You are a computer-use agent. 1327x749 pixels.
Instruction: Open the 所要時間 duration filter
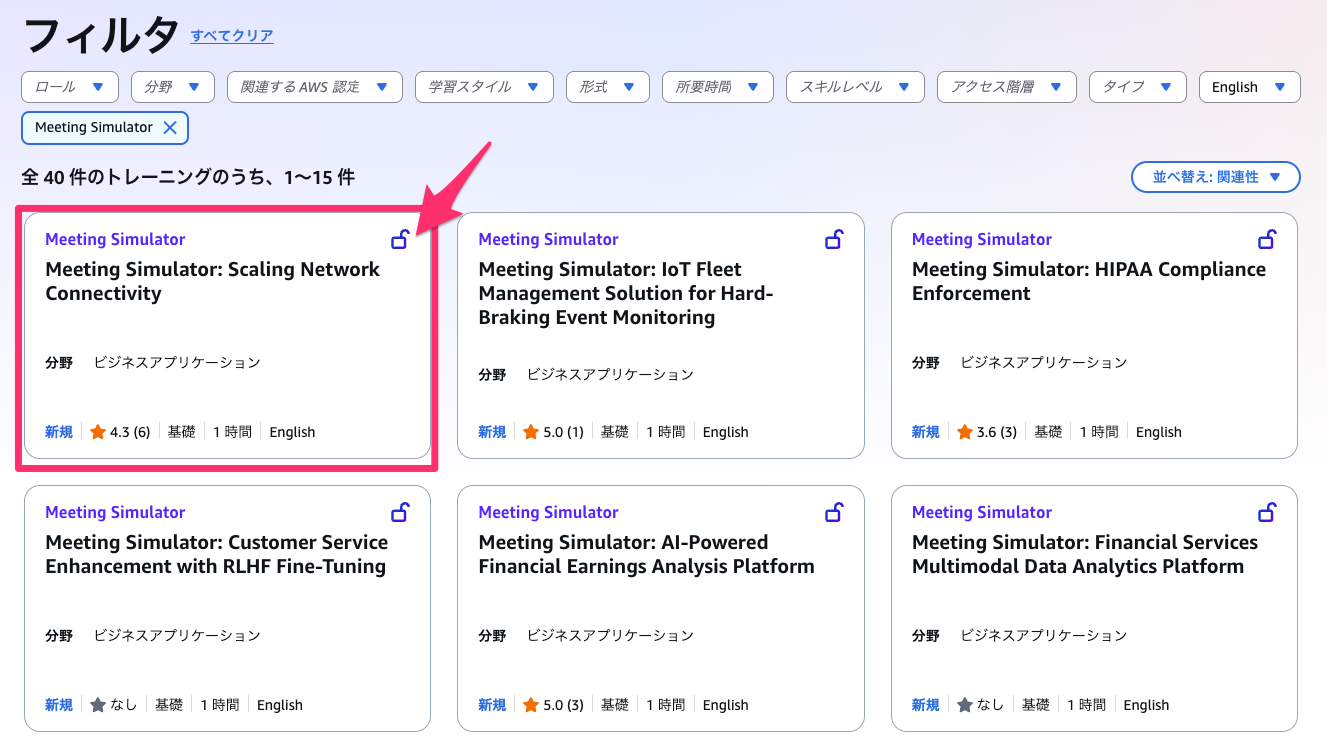[x=717, y=87]
